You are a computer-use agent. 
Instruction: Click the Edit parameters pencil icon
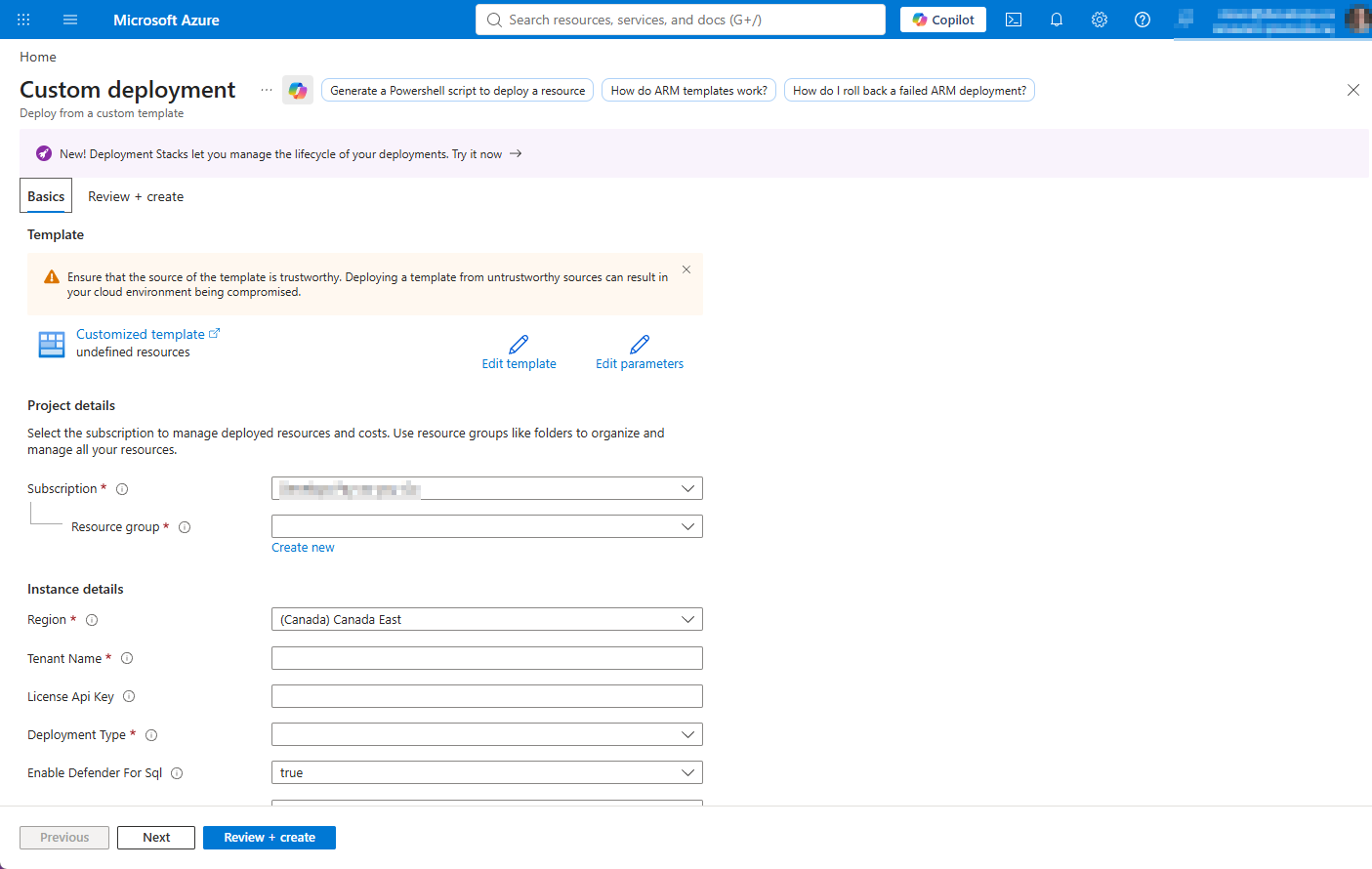click(x=640, y=344)
